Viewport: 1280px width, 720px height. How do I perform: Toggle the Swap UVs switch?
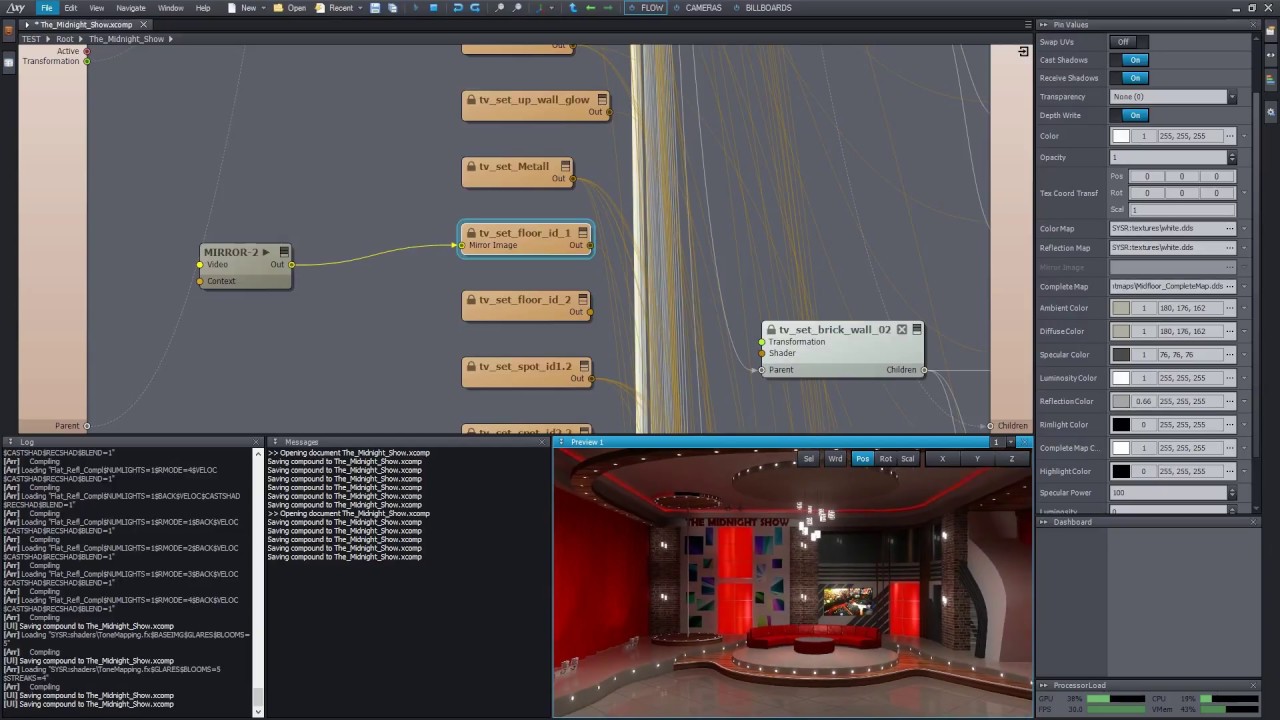pos(1129,42)
